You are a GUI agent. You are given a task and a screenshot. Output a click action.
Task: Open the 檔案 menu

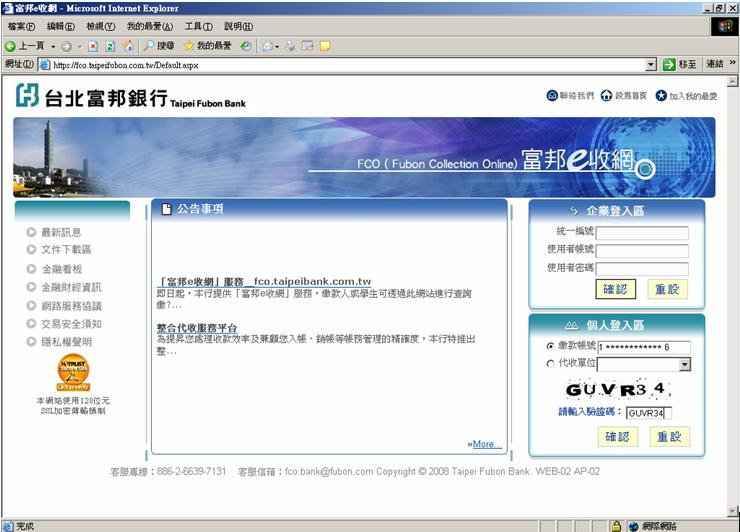tap(21, 26)
